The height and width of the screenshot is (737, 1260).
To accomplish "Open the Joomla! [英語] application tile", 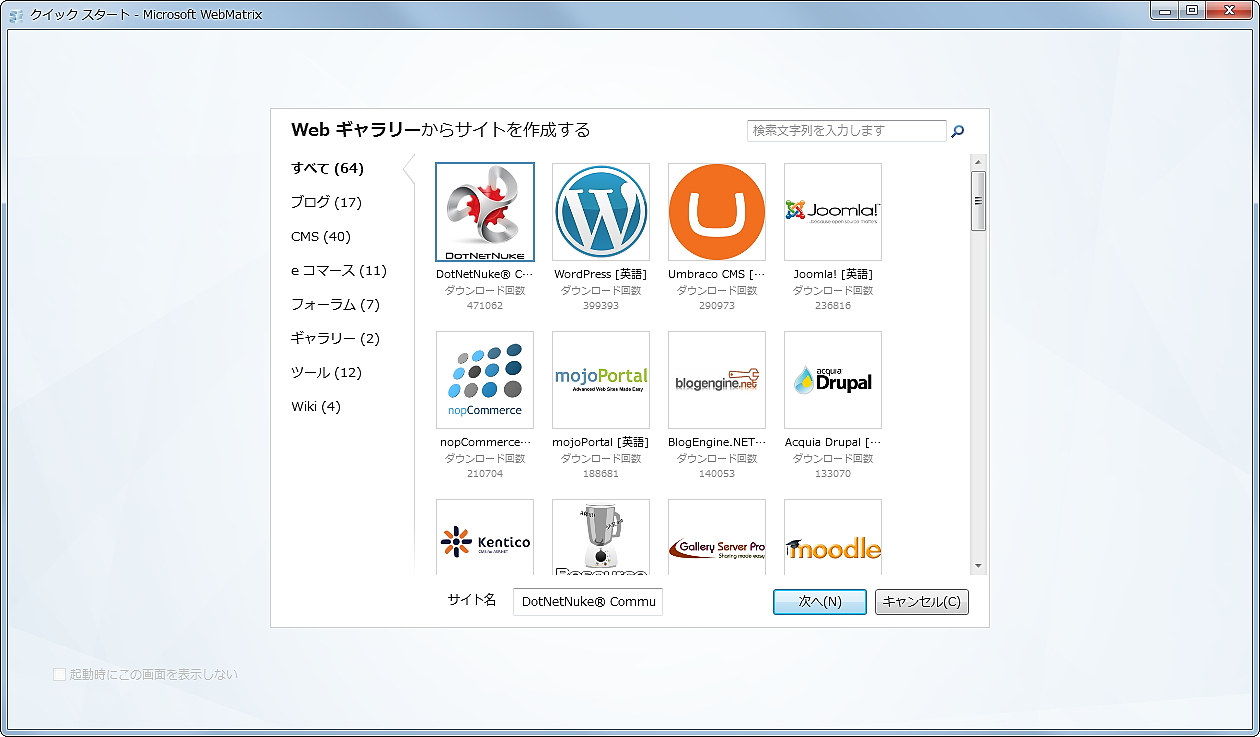I will click(832, 212).
